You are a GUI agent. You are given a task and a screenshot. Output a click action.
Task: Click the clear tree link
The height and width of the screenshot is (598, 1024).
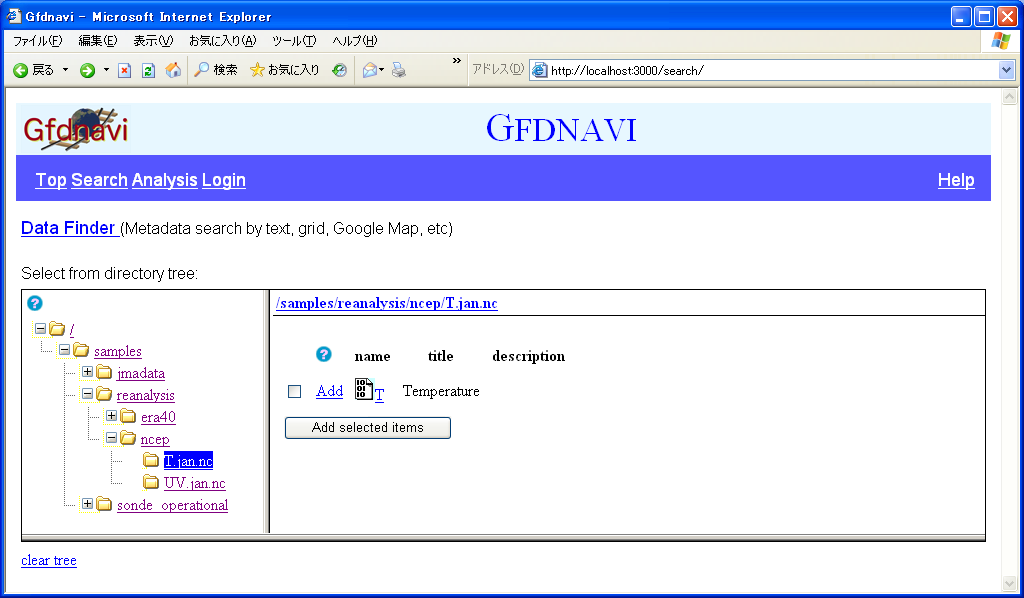[x=49, y=560]
